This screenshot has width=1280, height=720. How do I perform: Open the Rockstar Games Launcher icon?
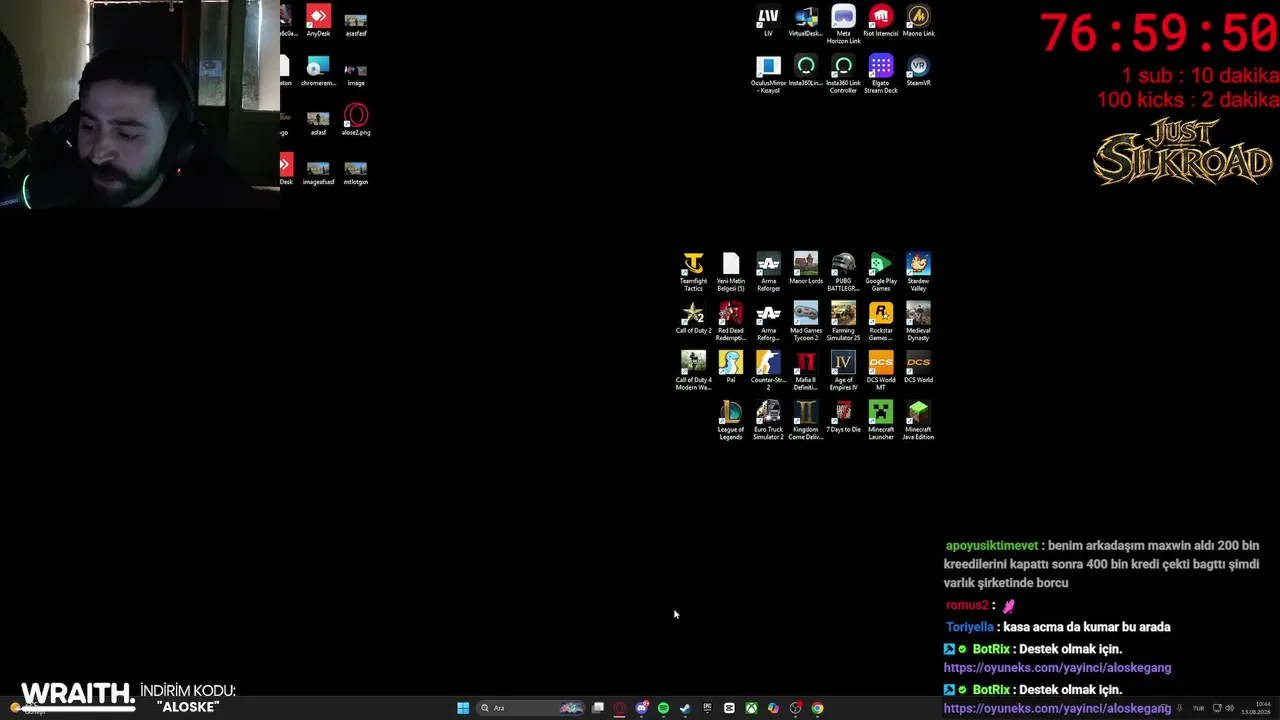(881, 321)
